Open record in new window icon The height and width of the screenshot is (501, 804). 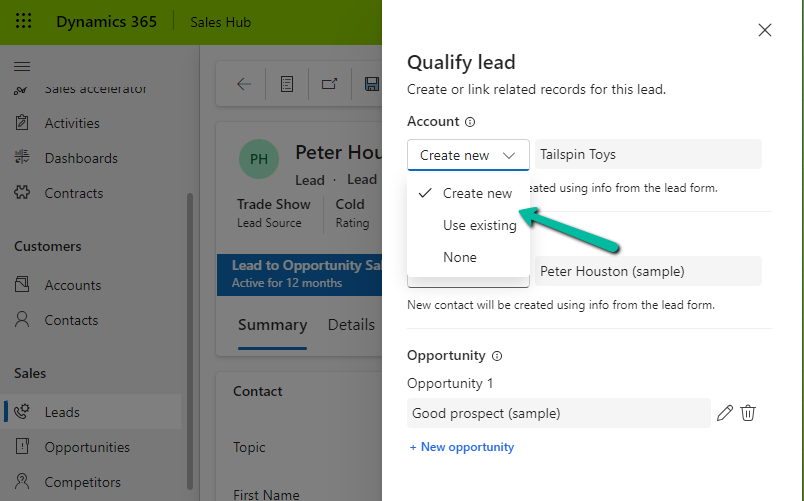tap(329, 84)
